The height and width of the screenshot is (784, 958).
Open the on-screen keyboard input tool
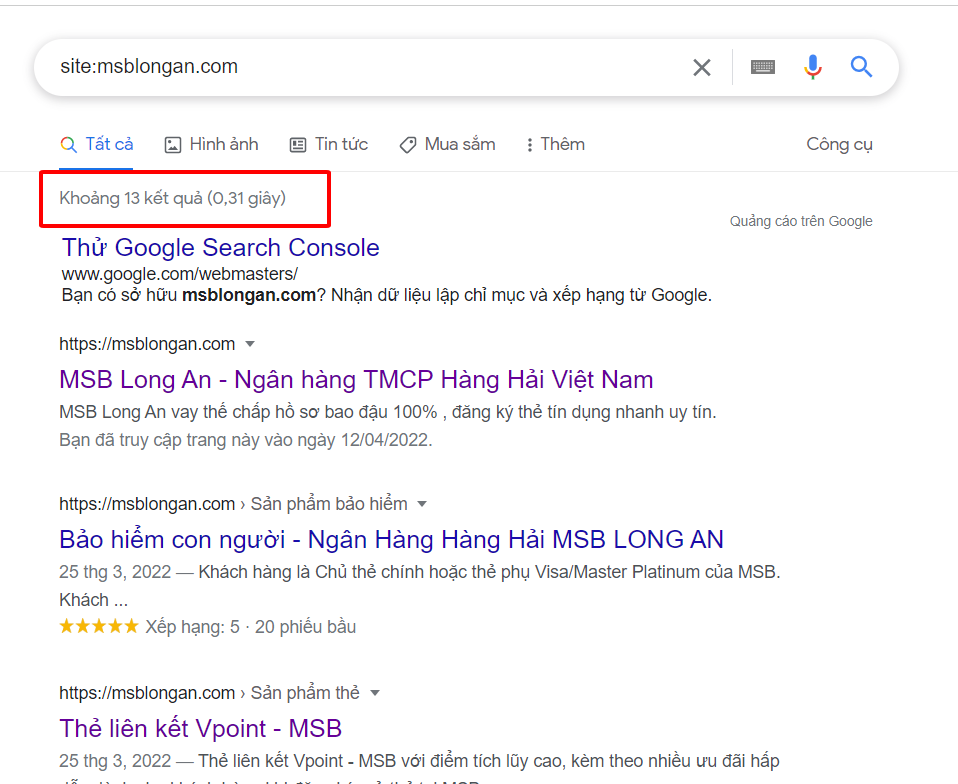coord(762,67)
